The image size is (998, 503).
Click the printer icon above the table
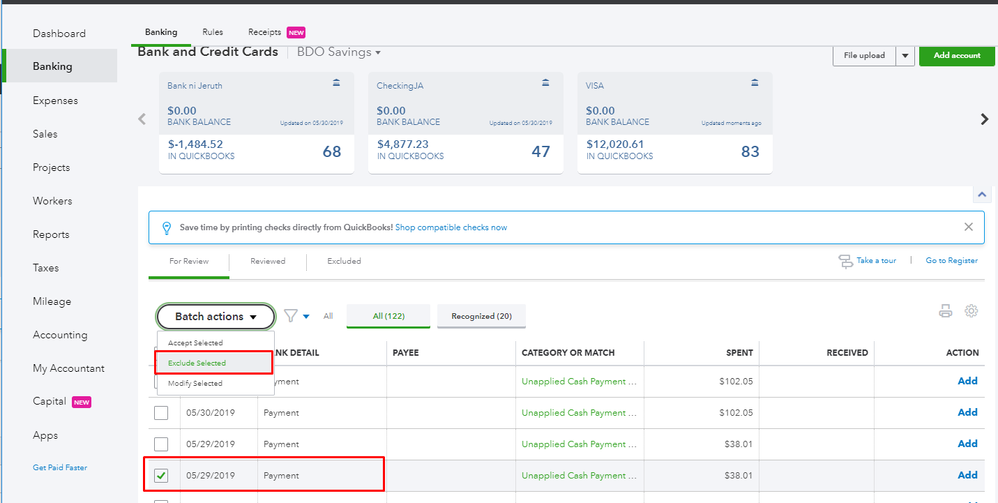pyautogui.click(x=945, y=312)
